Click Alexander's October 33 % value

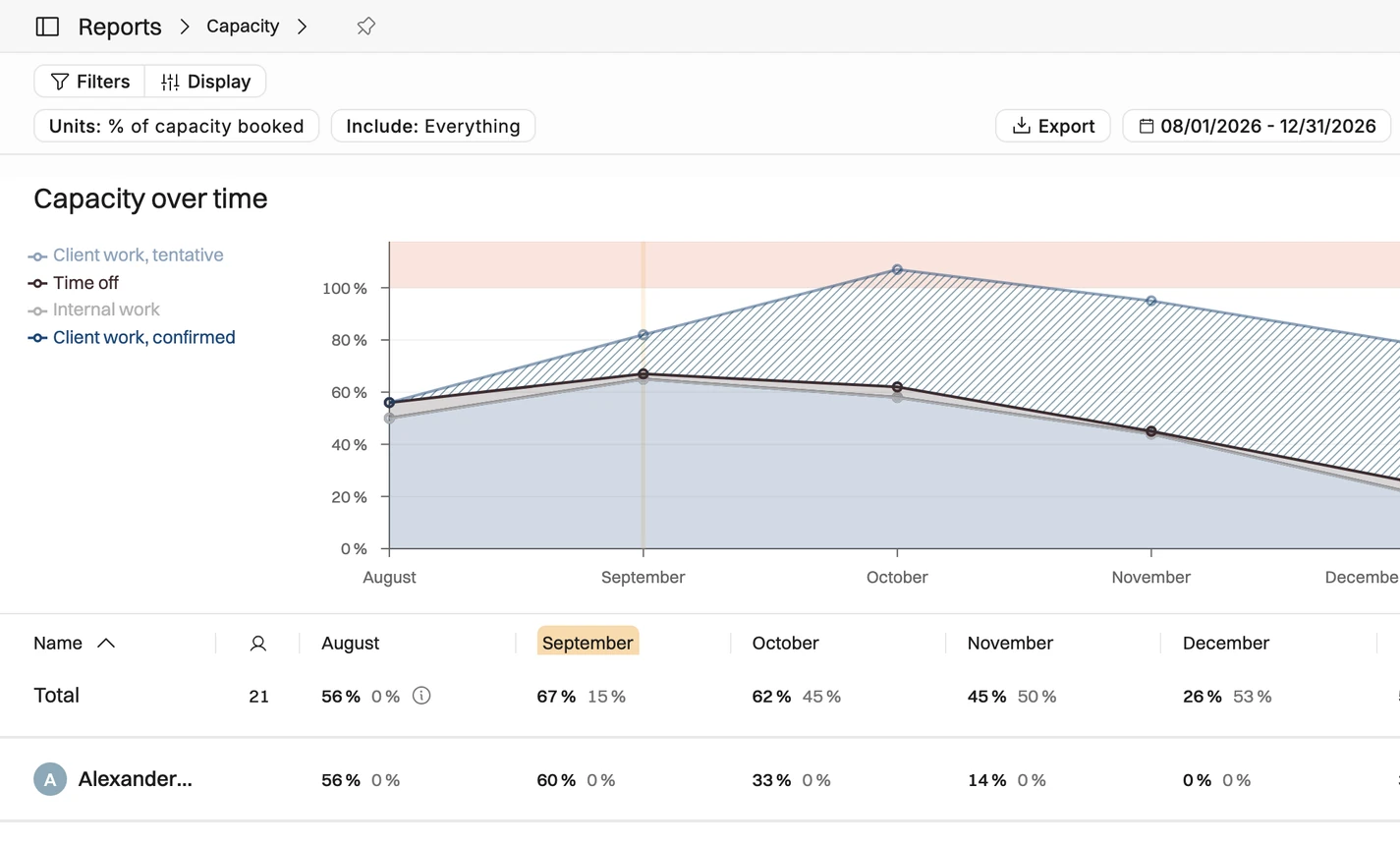(x=771, y=780)
